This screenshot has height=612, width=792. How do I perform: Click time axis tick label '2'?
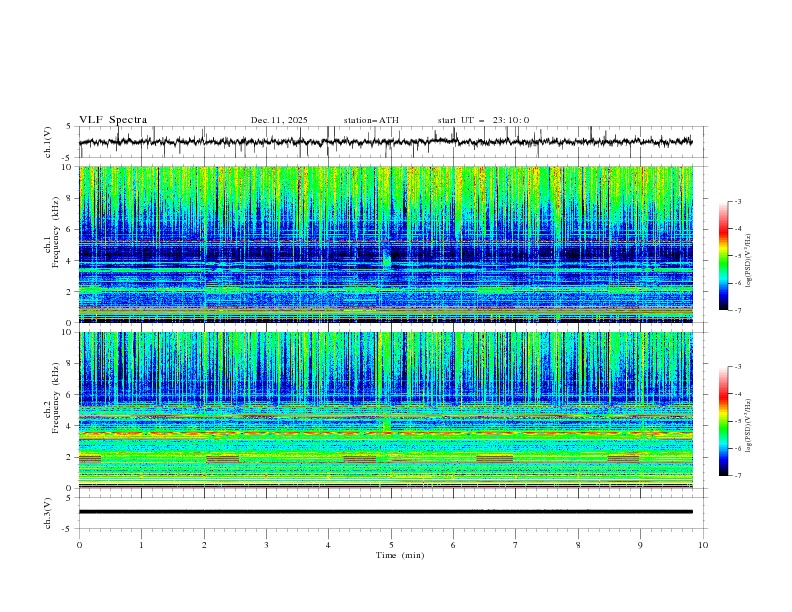[x=204, y=545]
